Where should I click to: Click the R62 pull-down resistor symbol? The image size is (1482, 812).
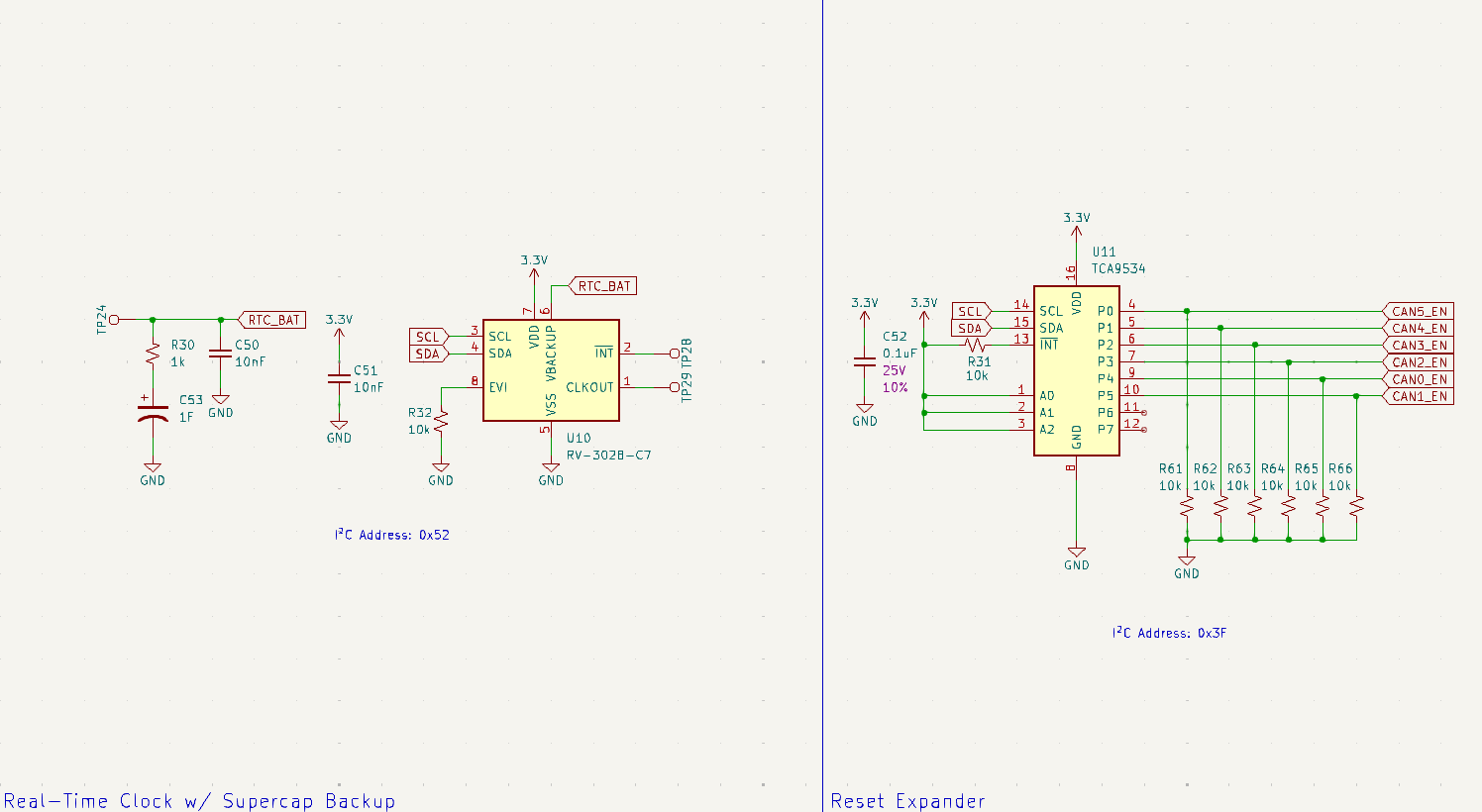[1220, 505]
